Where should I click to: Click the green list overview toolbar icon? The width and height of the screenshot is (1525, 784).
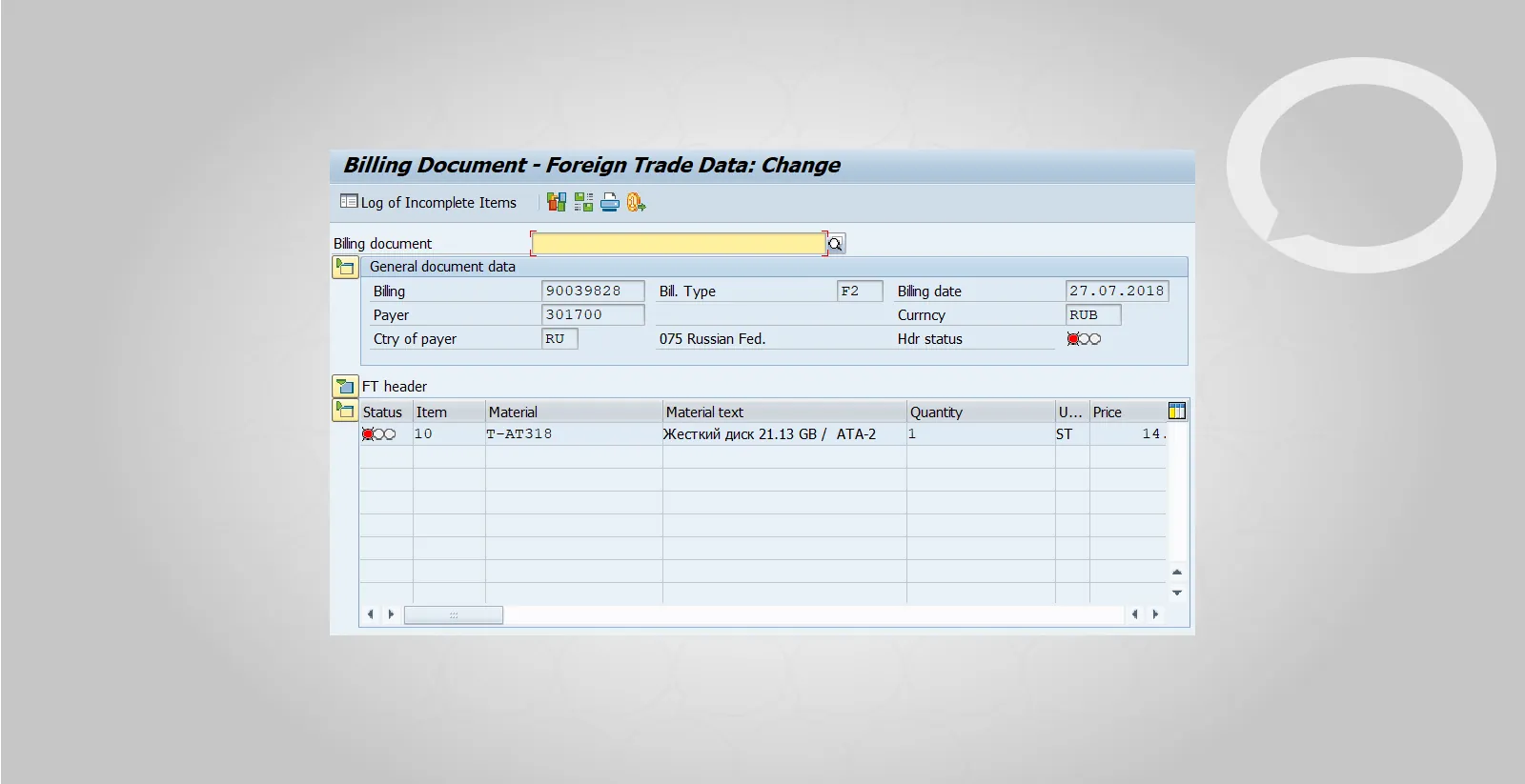583,202
